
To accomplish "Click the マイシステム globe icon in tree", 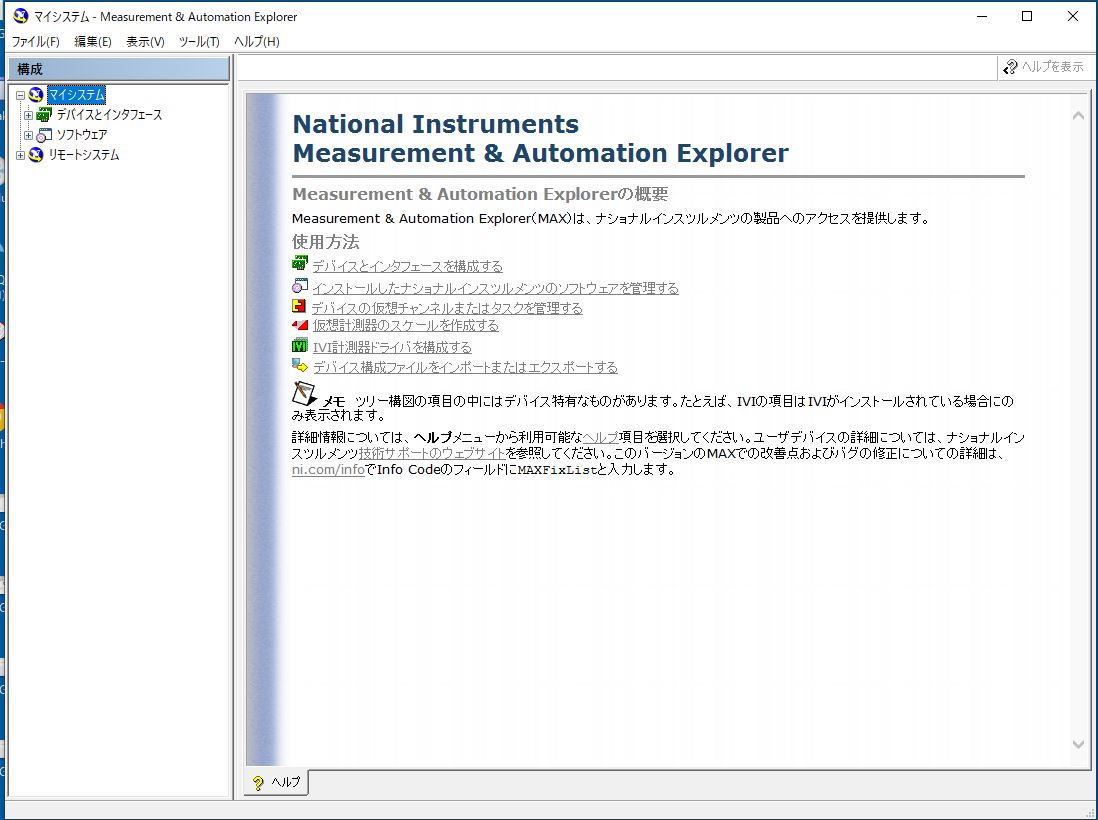I will (x=36, y=95).
